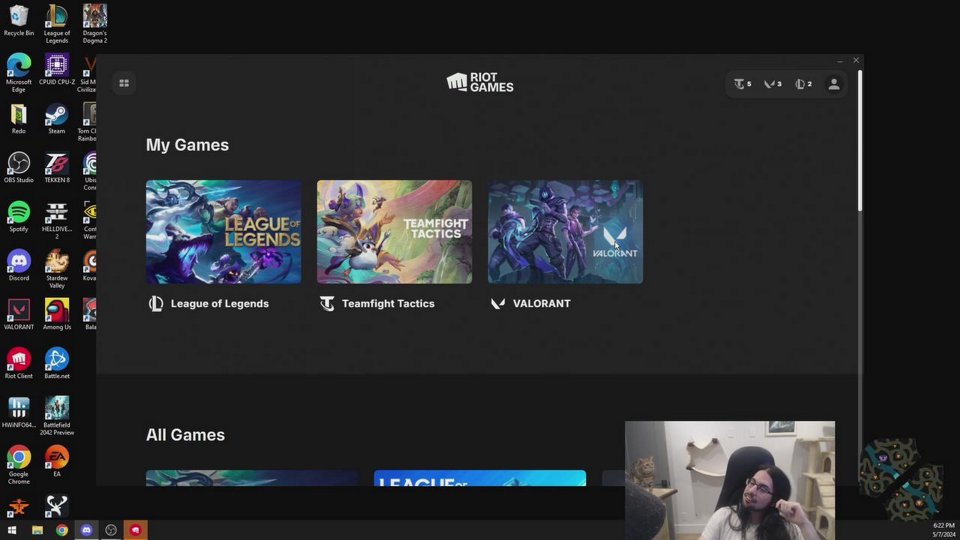Select CPUID CPU-Z desktop icon

(x=57, y=69)
